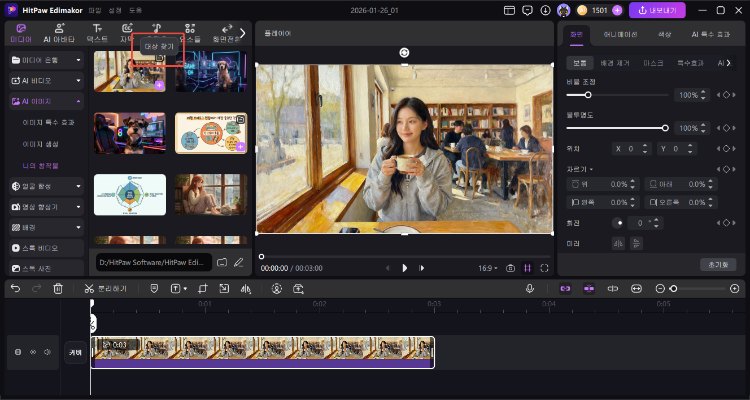The width and height of the screenshot is (750, 400).
Task: Click the 불투명도 opacity slider handle
Action: click(x=665, y=128)
